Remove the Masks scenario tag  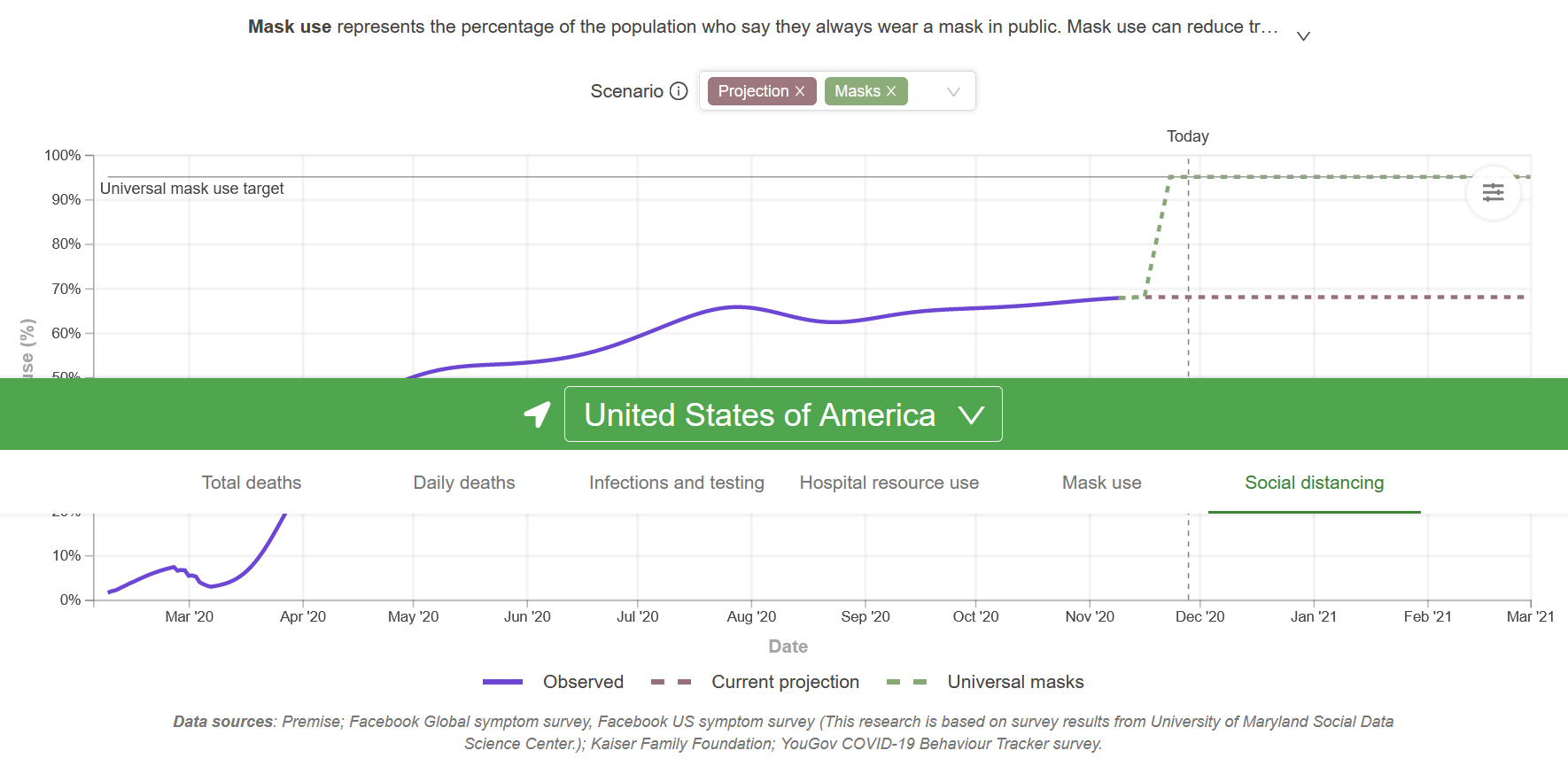coord(891,91)
